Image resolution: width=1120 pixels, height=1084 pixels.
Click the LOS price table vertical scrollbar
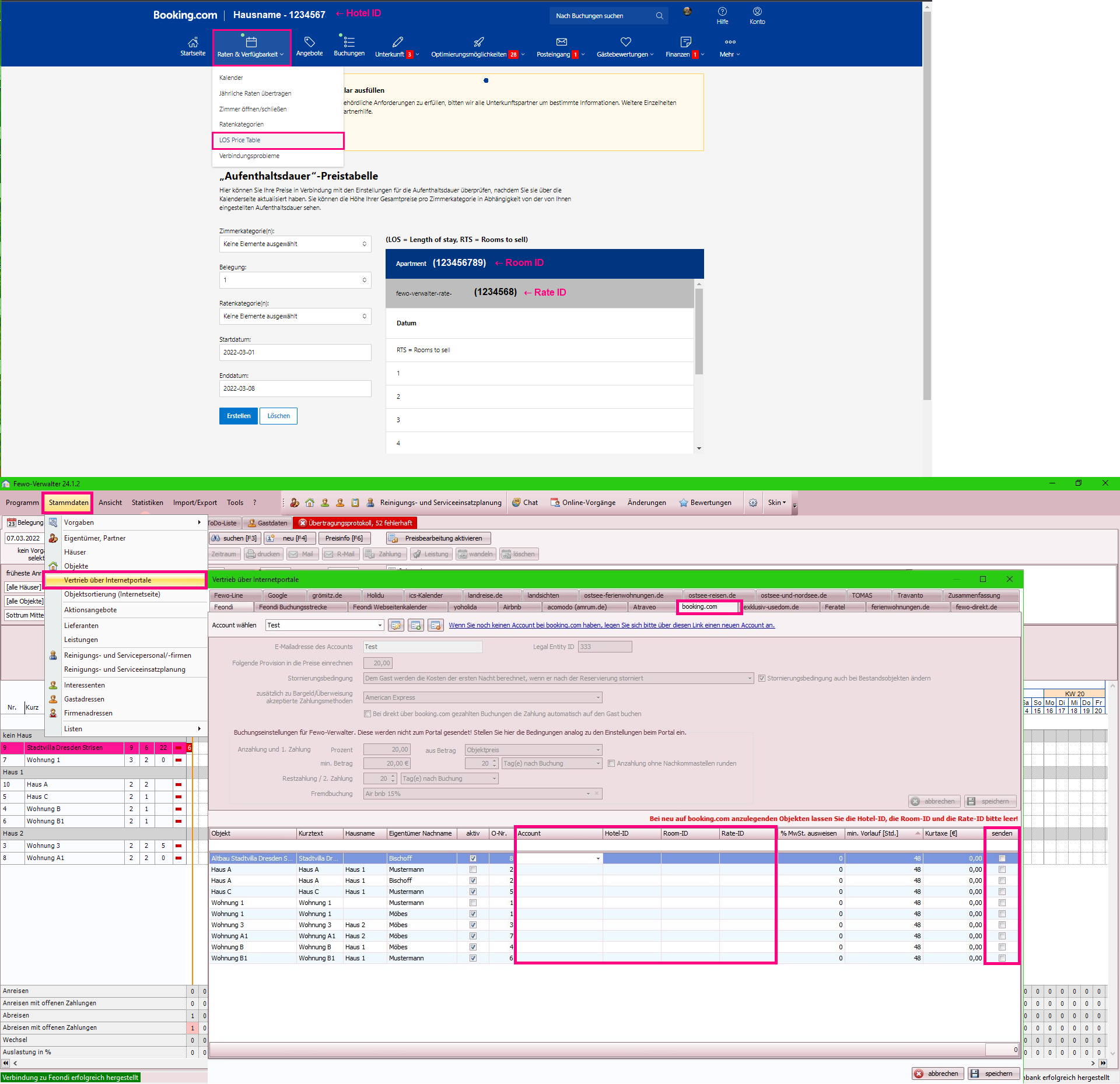(x=699, y=331)
